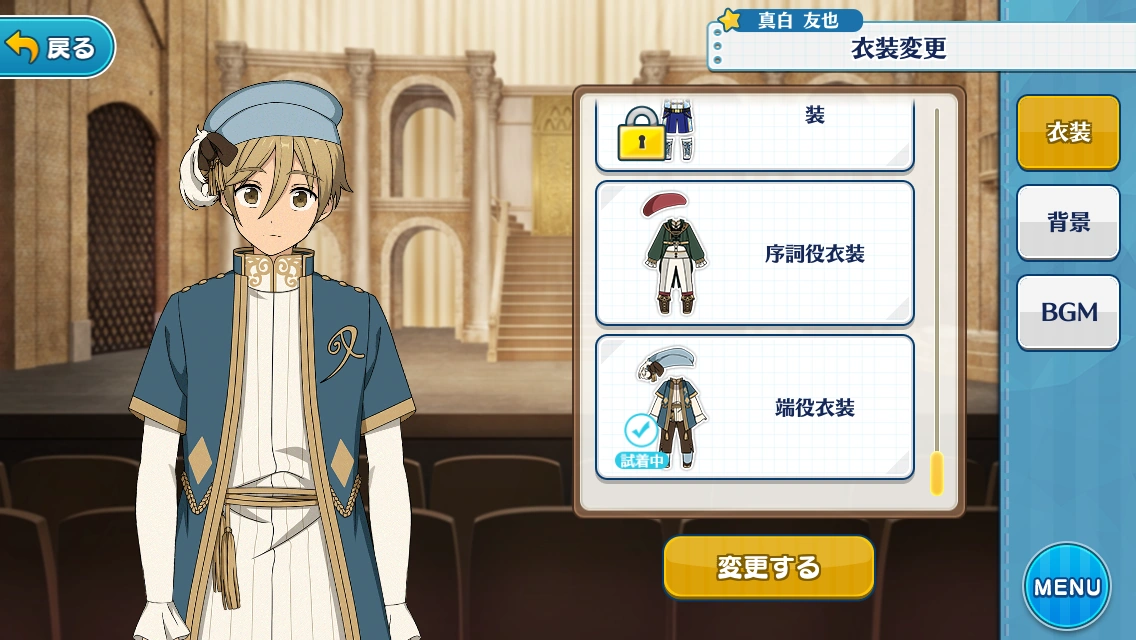Click the back arrow icon beside 戻る
The height and width of the screenshot is (640, 1136).
(x=22, y=46)
